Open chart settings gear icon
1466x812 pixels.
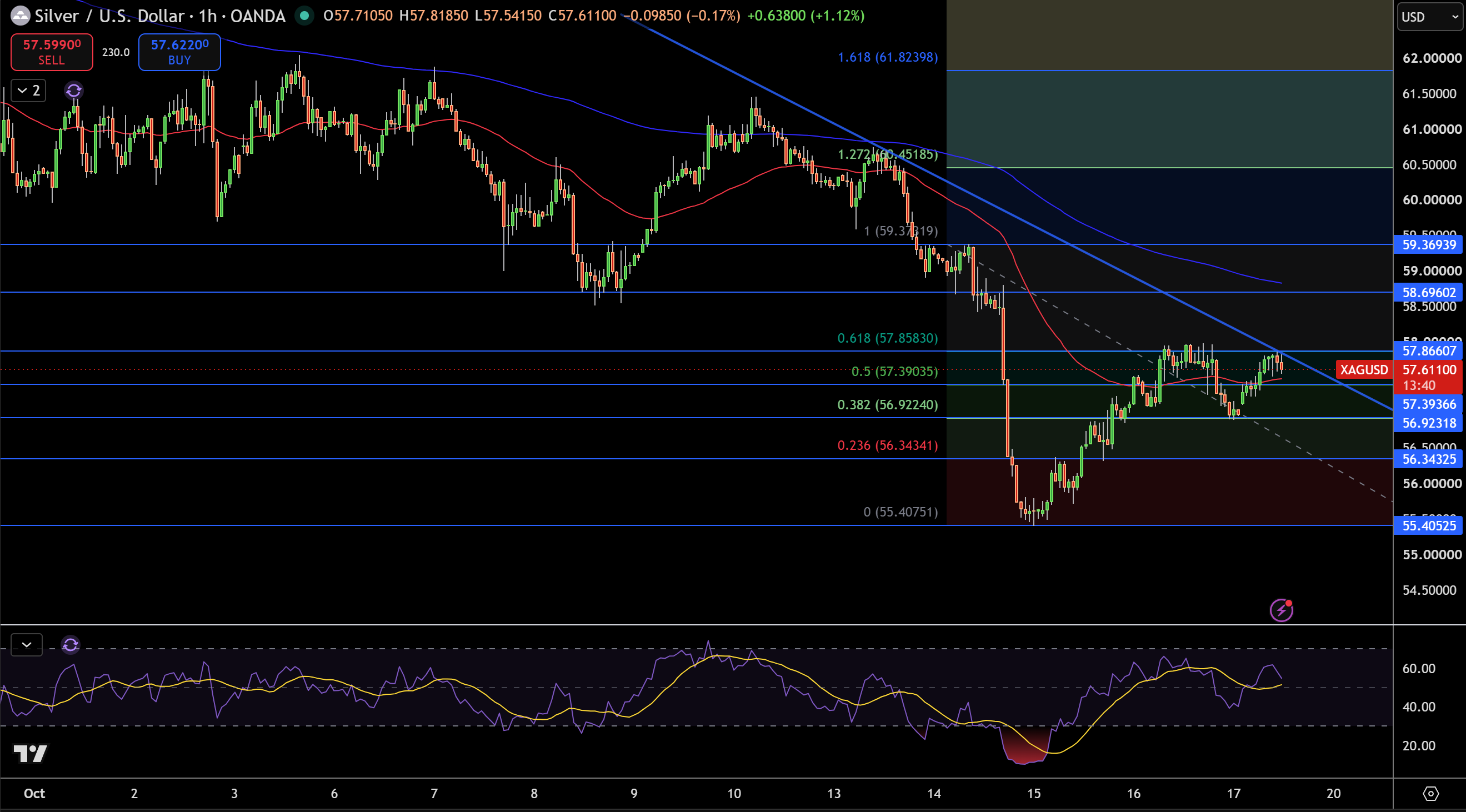[x=1430, y=793]
